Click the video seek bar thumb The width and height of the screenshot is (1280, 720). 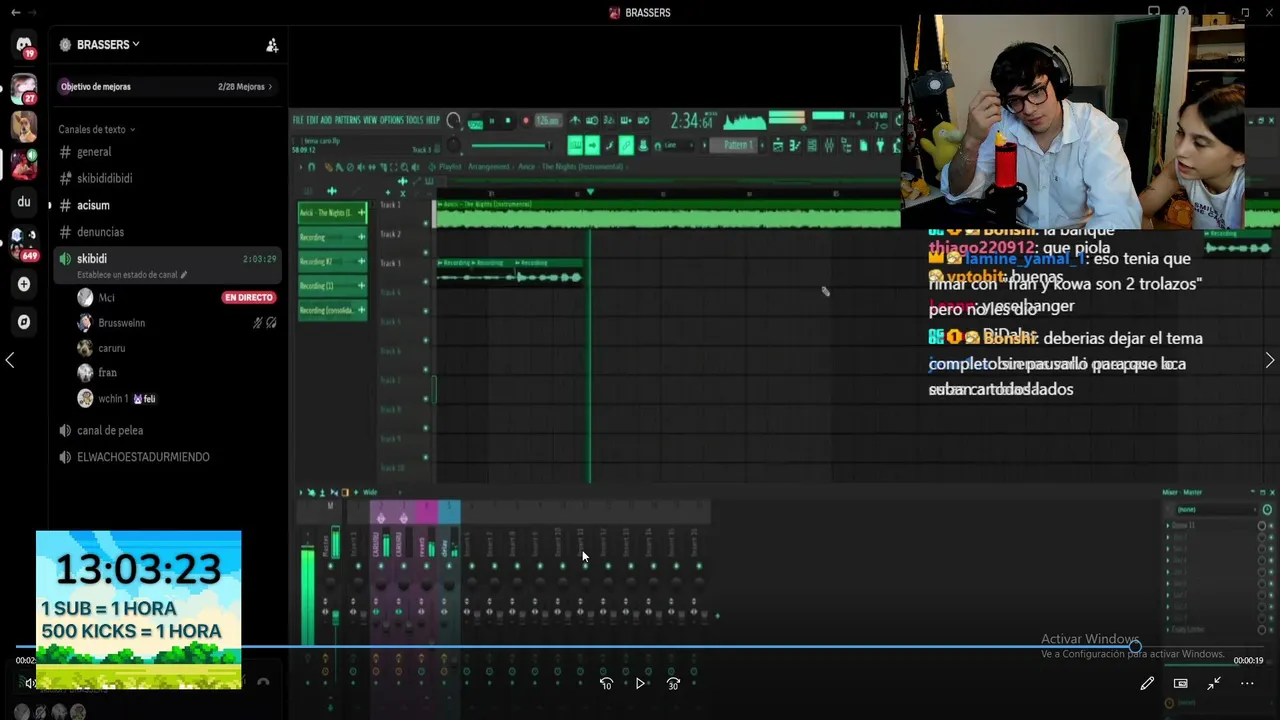pos(1135,647)
